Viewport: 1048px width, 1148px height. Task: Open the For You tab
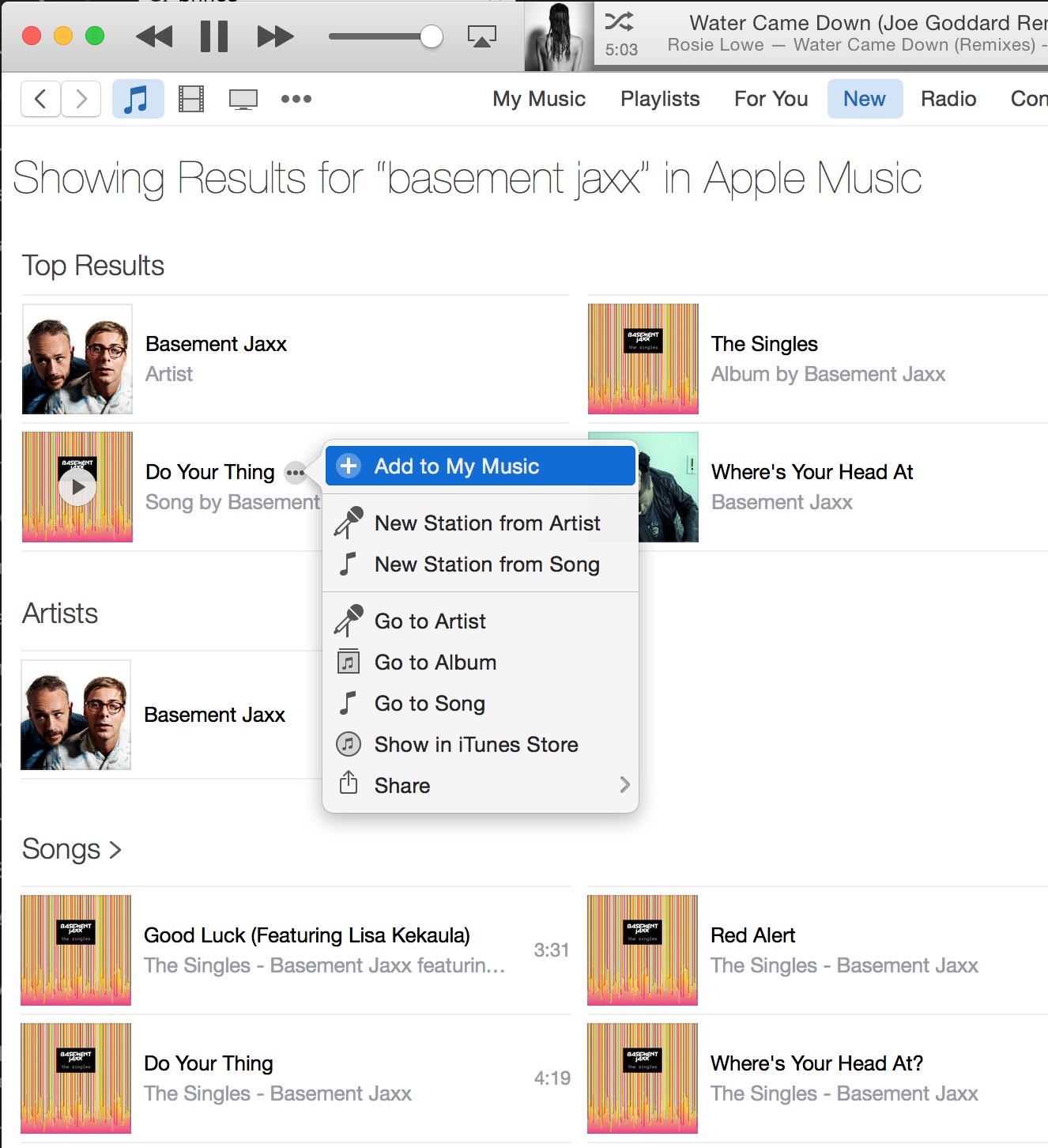(x=771, y=99)
